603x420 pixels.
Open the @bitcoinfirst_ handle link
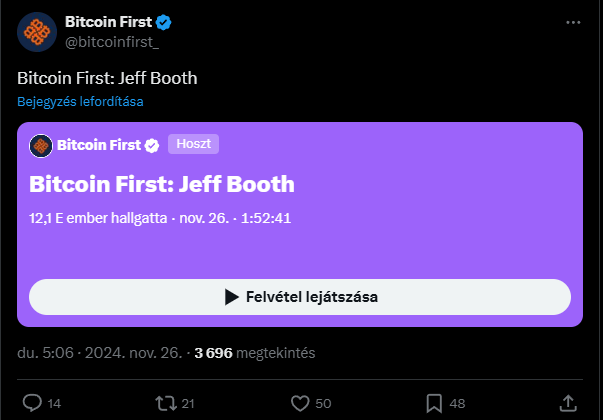(112, 42)
